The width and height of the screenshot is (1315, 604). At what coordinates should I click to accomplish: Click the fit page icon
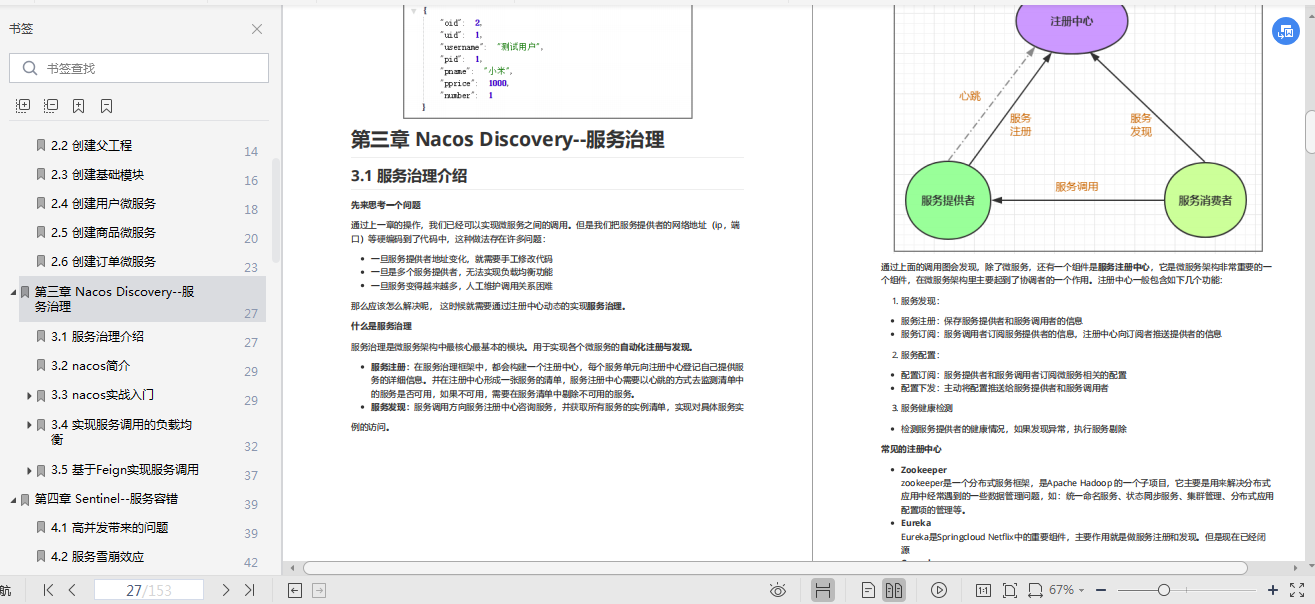coord(1009,590)
